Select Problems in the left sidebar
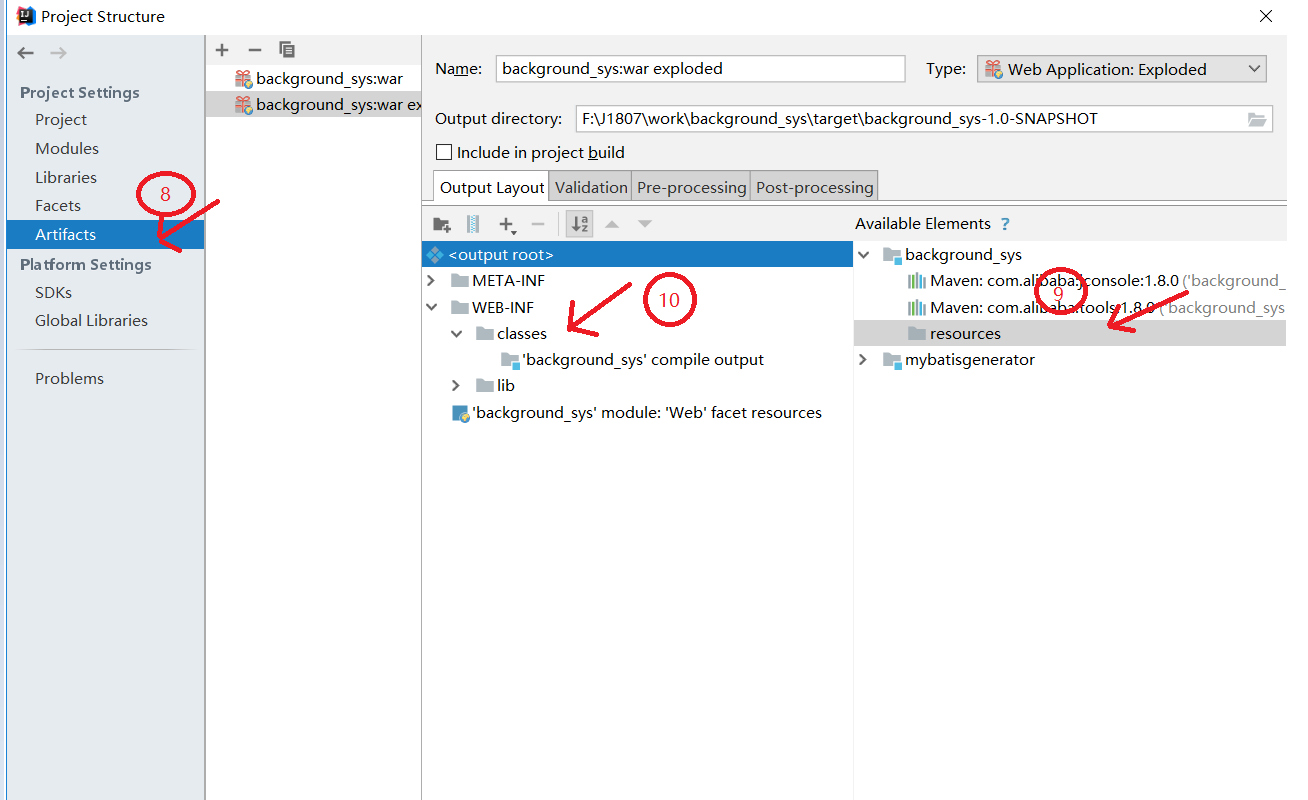Screen dimensions: 1308x800 (x=69, y=378)
